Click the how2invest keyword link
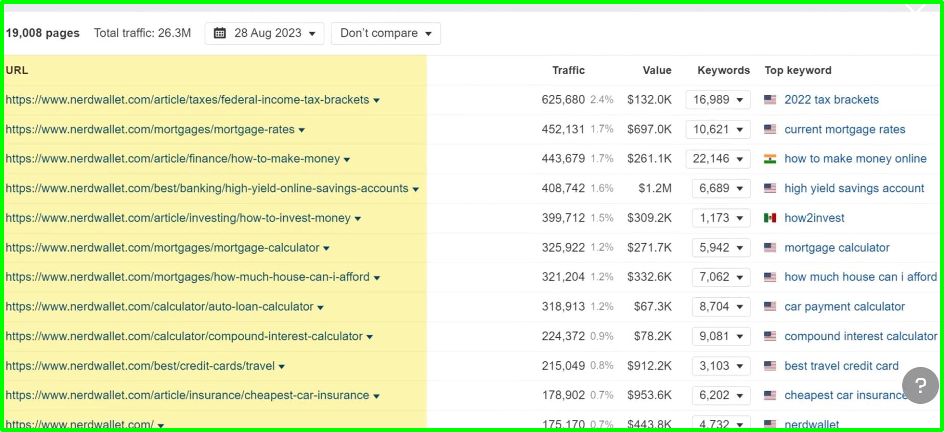 click(815, 218)
